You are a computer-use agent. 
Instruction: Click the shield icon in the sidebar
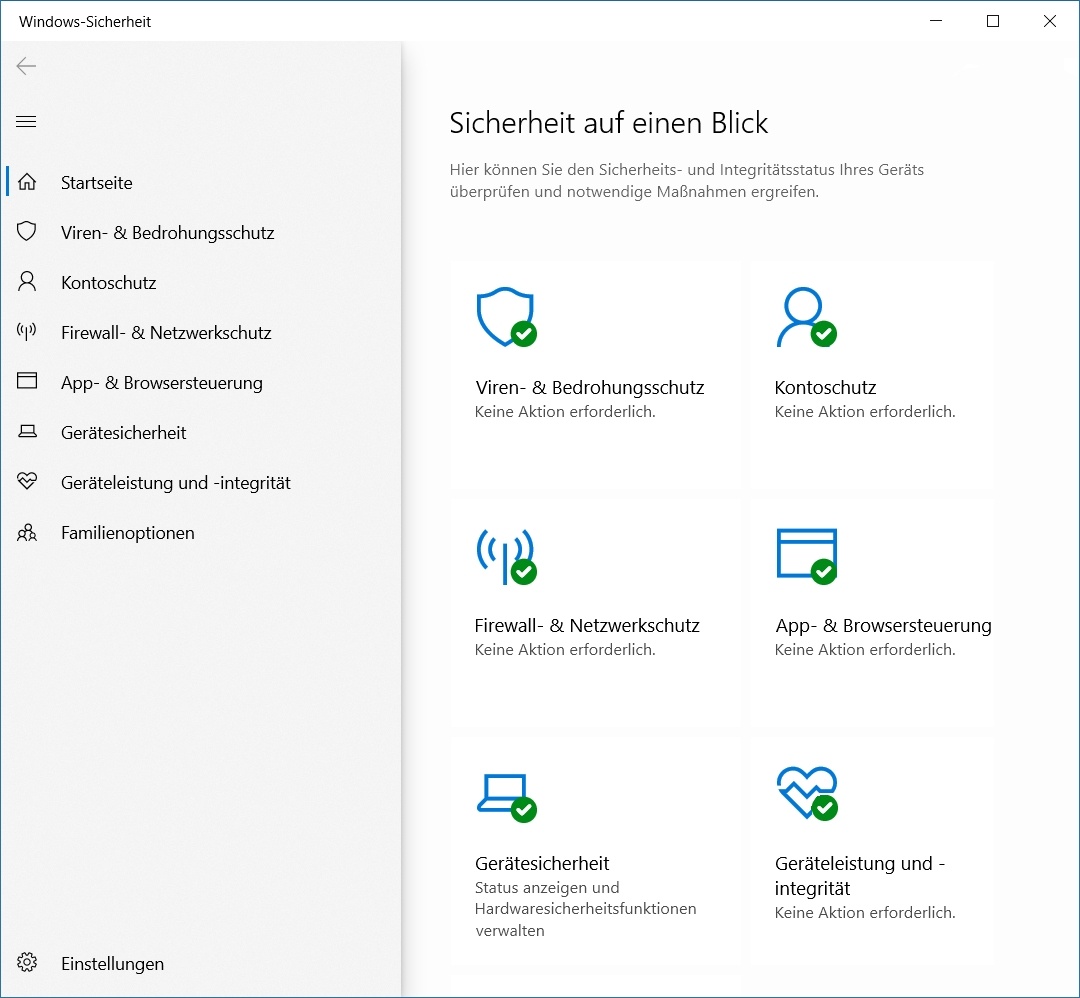pyautogui.click(x=27, y=232)
